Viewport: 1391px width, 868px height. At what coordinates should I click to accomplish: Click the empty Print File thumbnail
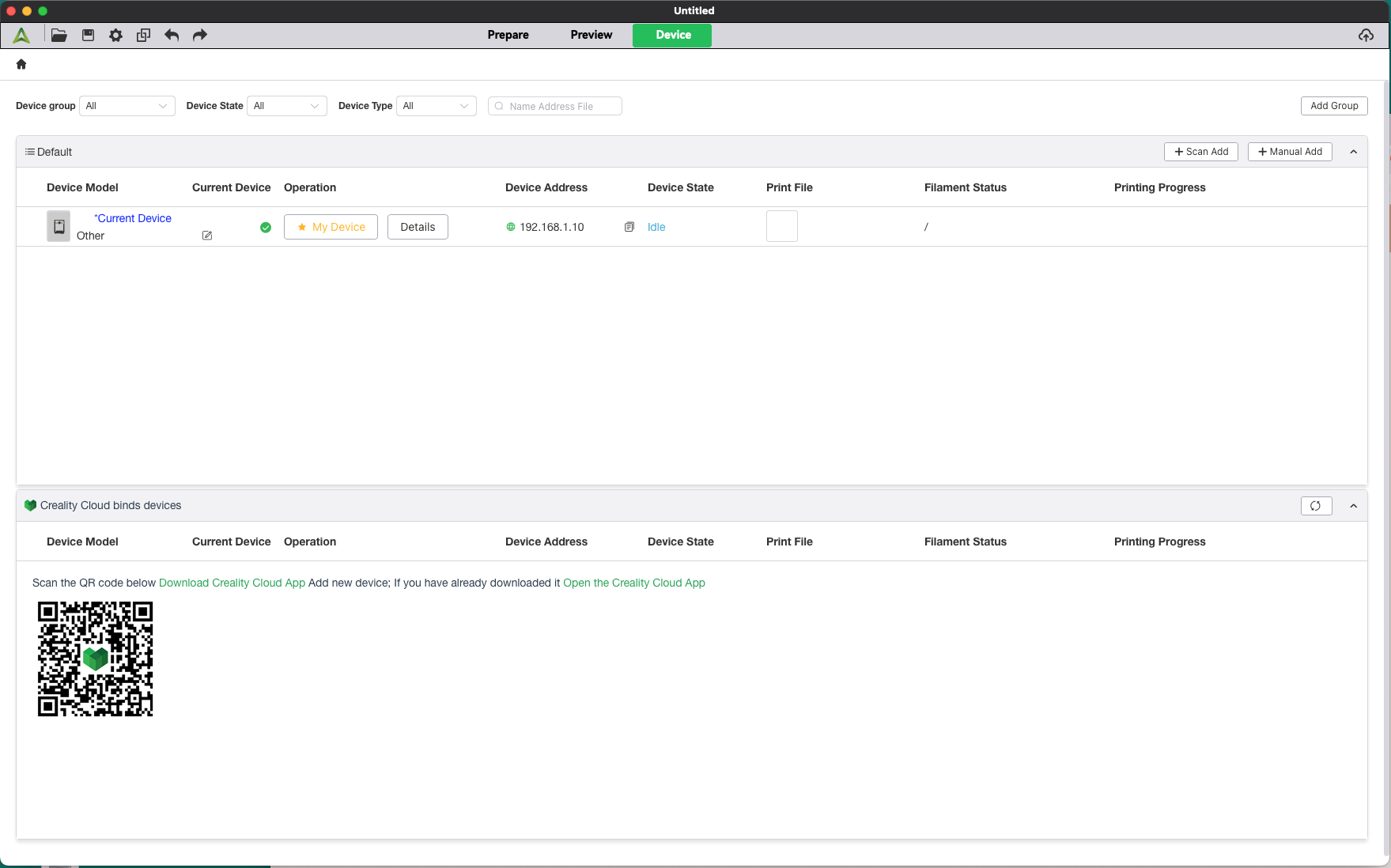pyautogui.click(x=782, y=226)
